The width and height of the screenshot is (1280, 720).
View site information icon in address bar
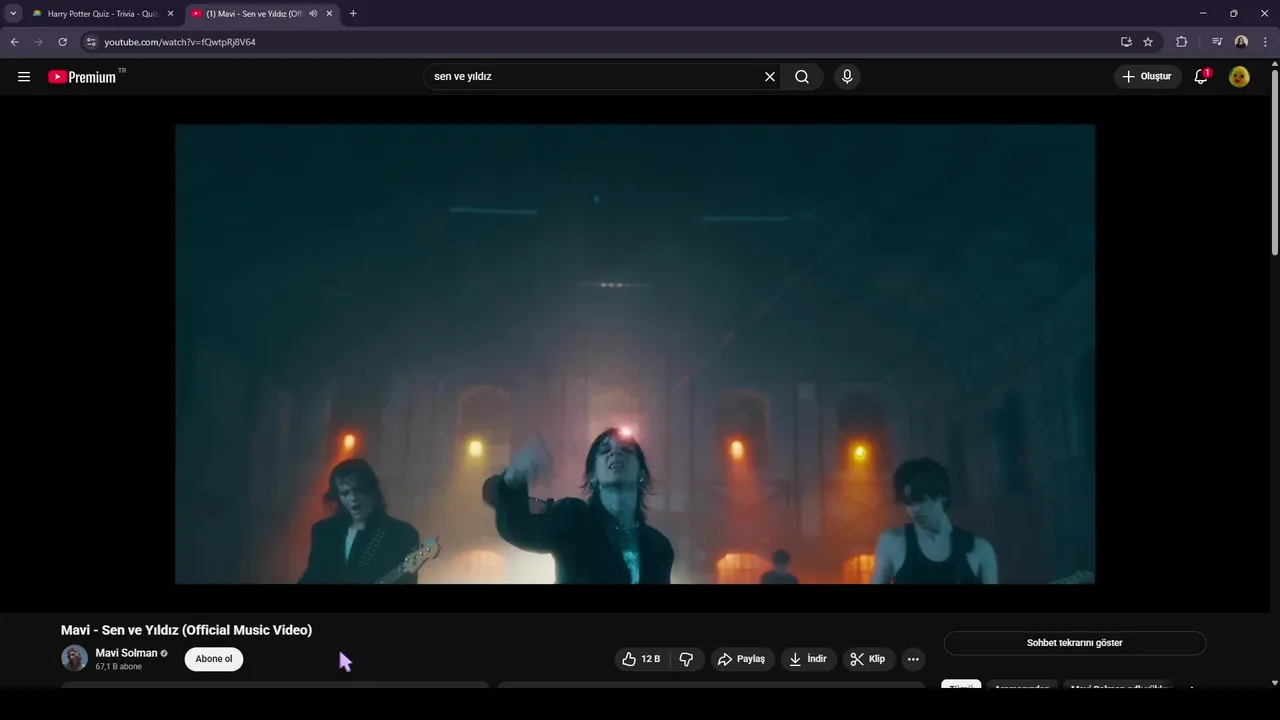(91, 42)
